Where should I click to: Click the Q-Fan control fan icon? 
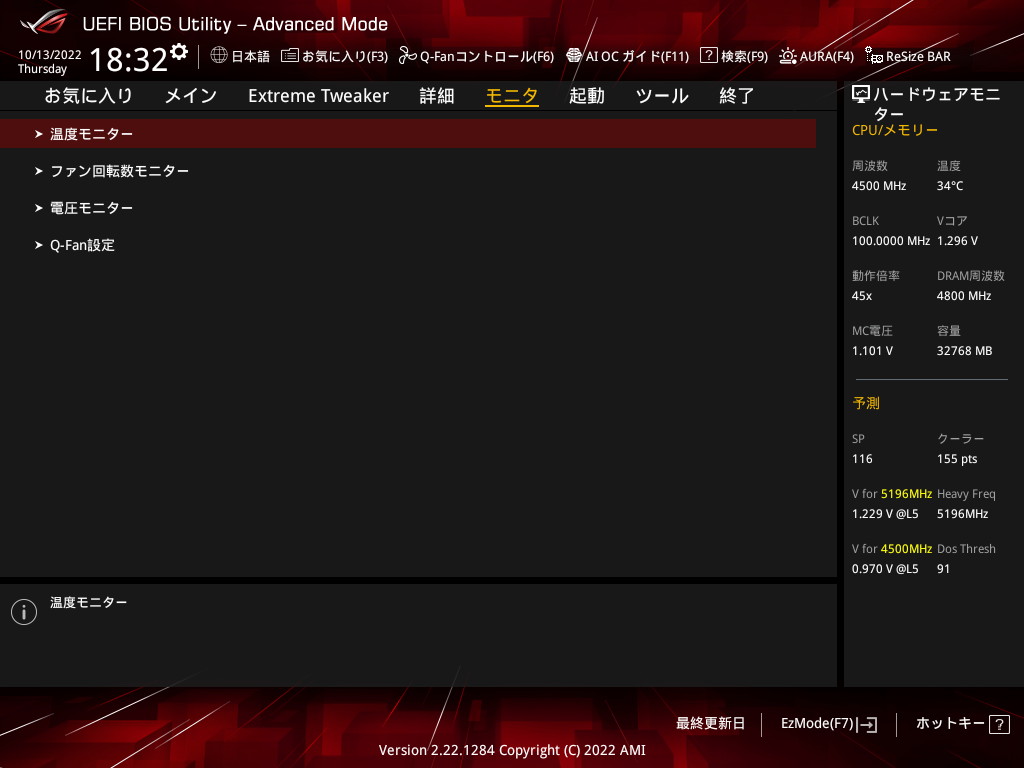coord(408,56)
